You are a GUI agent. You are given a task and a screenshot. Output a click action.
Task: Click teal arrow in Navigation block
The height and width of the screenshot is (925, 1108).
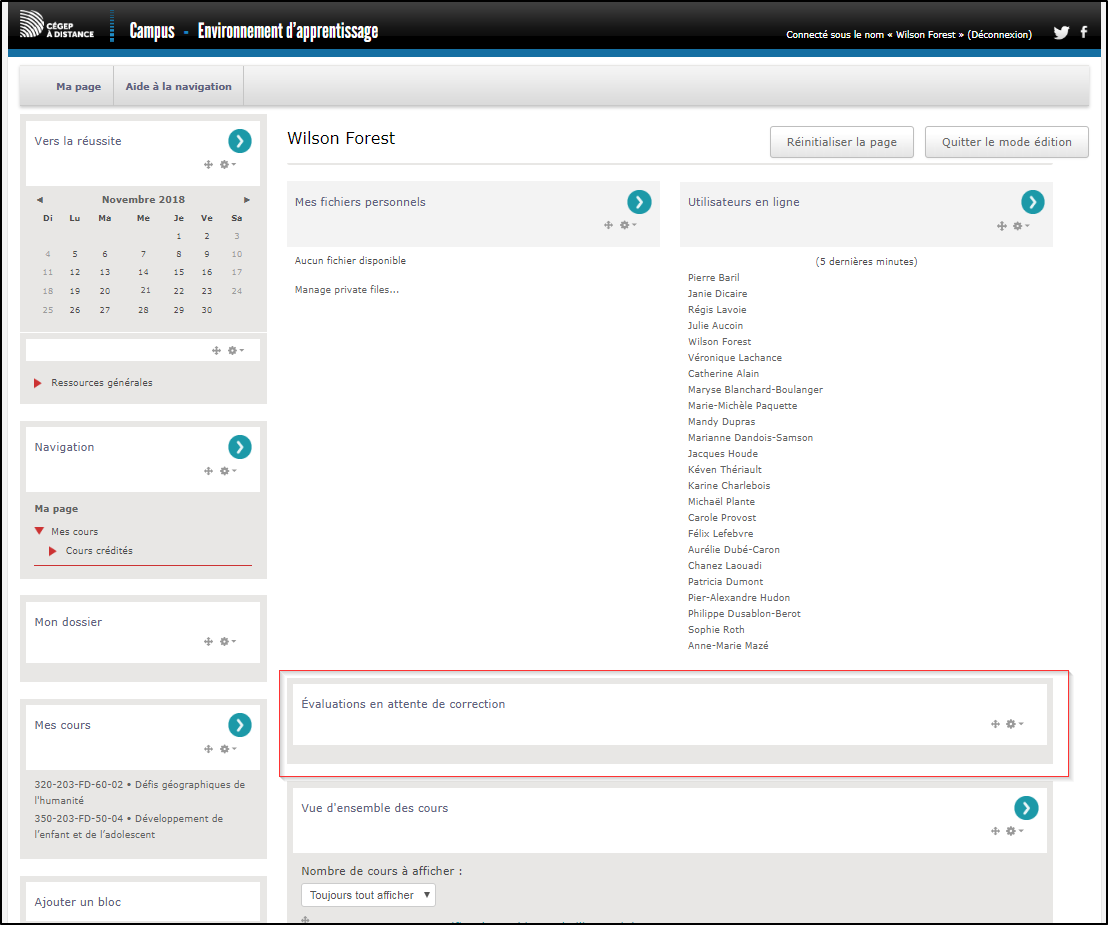(x=239, y=447)
